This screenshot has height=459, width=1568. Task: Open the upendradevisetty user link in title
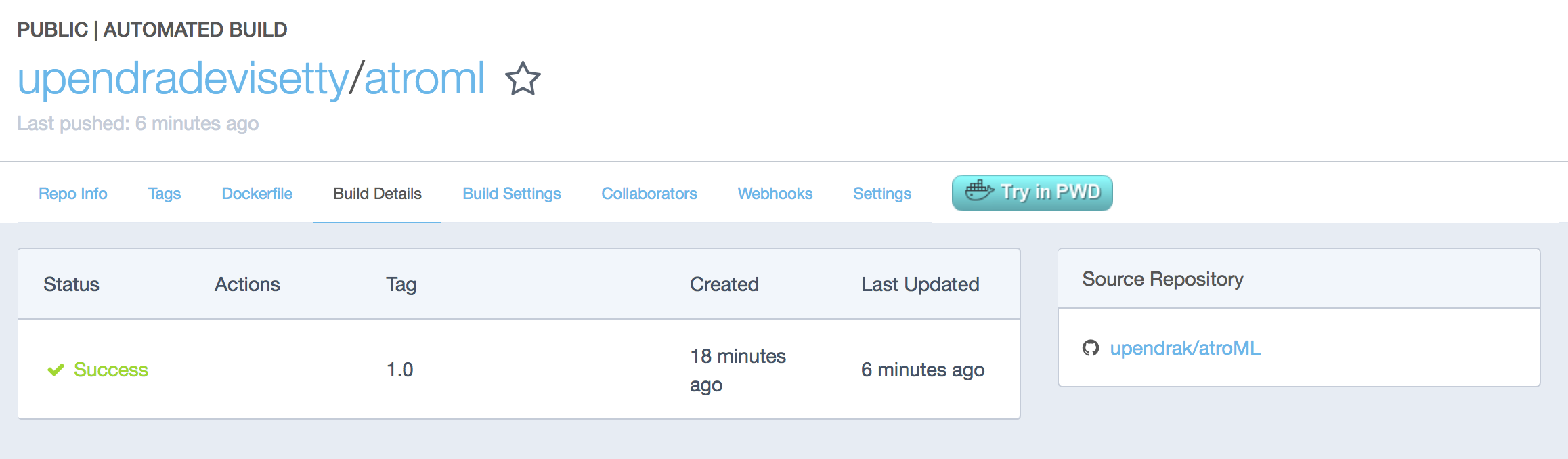183,79
